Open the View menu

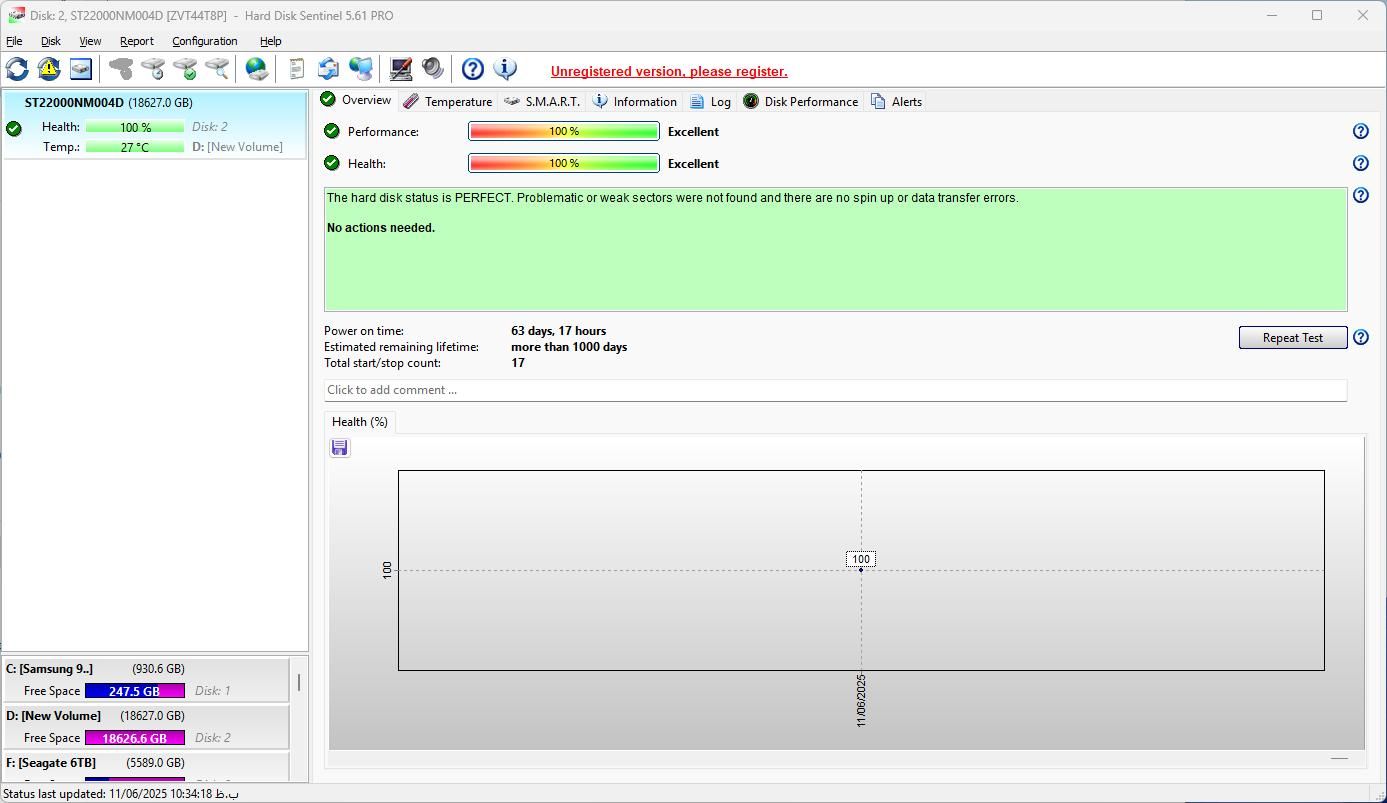(90, 41)
